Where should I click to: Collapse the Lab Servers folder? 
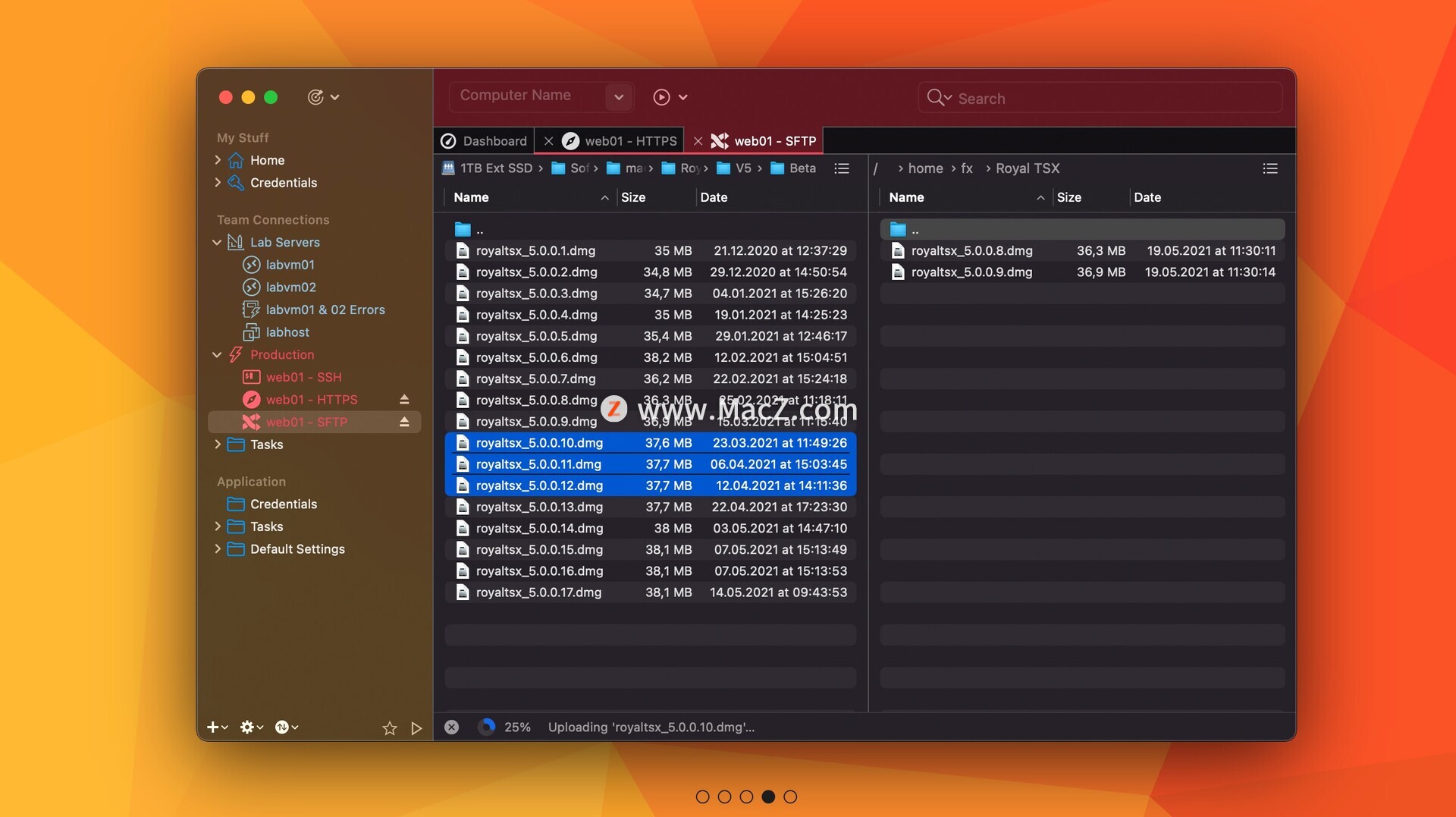click(x=217, y=242)
